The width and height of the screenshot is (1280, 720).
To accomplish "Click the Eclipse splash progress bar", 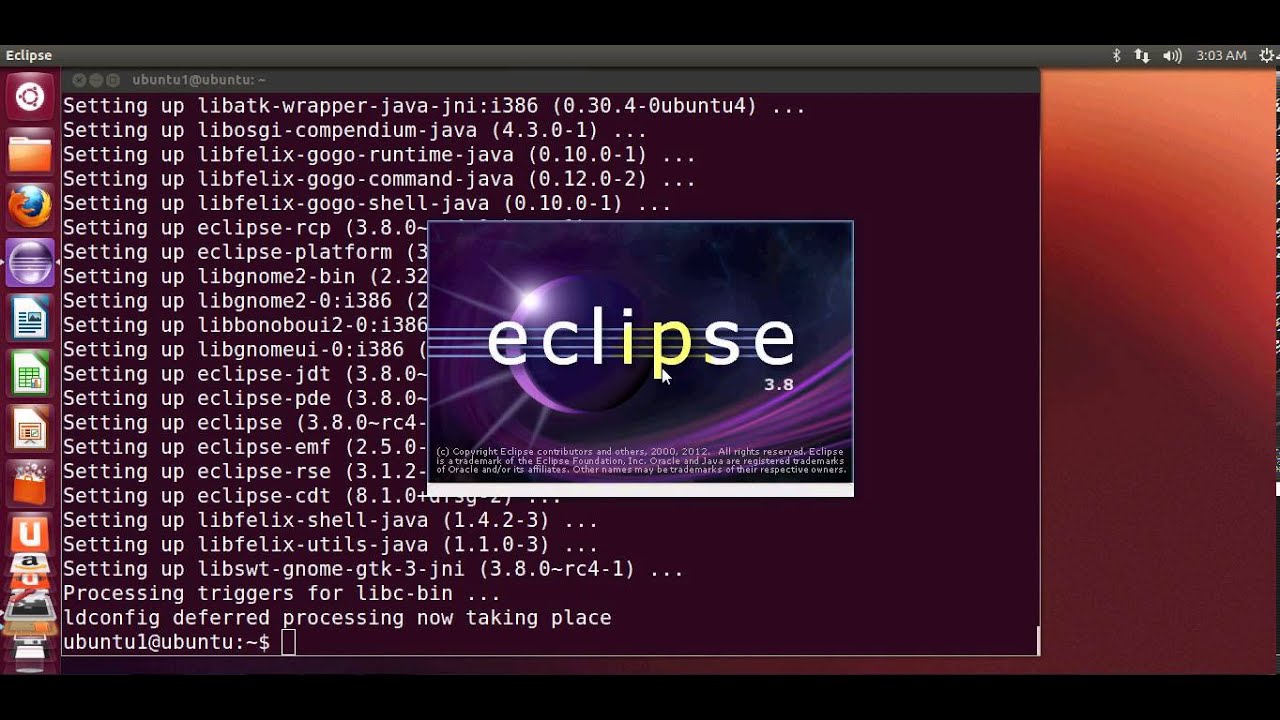I will coord(640,489).
